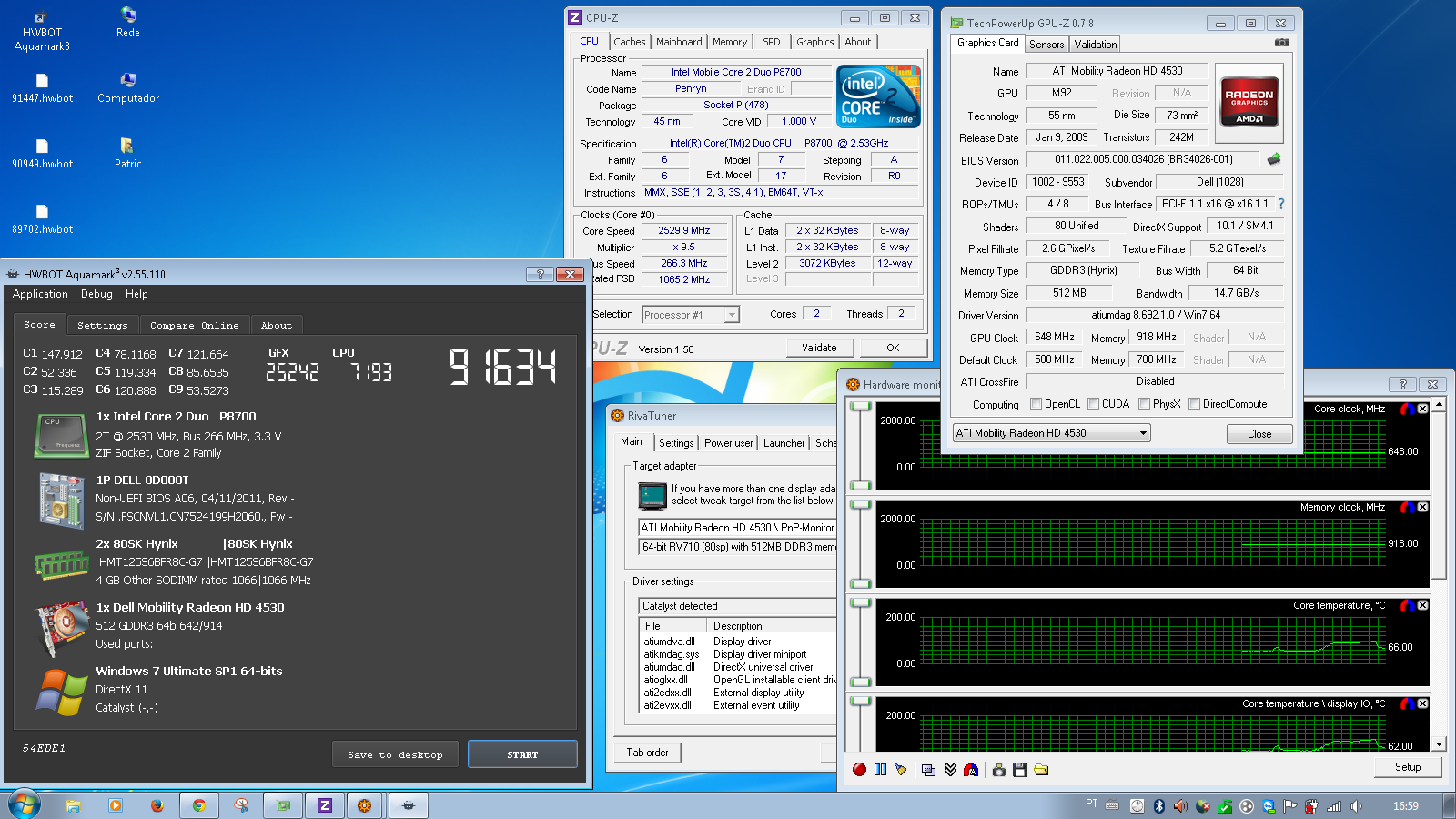Open Chrome from the taskbar

[x=198, y=805]
